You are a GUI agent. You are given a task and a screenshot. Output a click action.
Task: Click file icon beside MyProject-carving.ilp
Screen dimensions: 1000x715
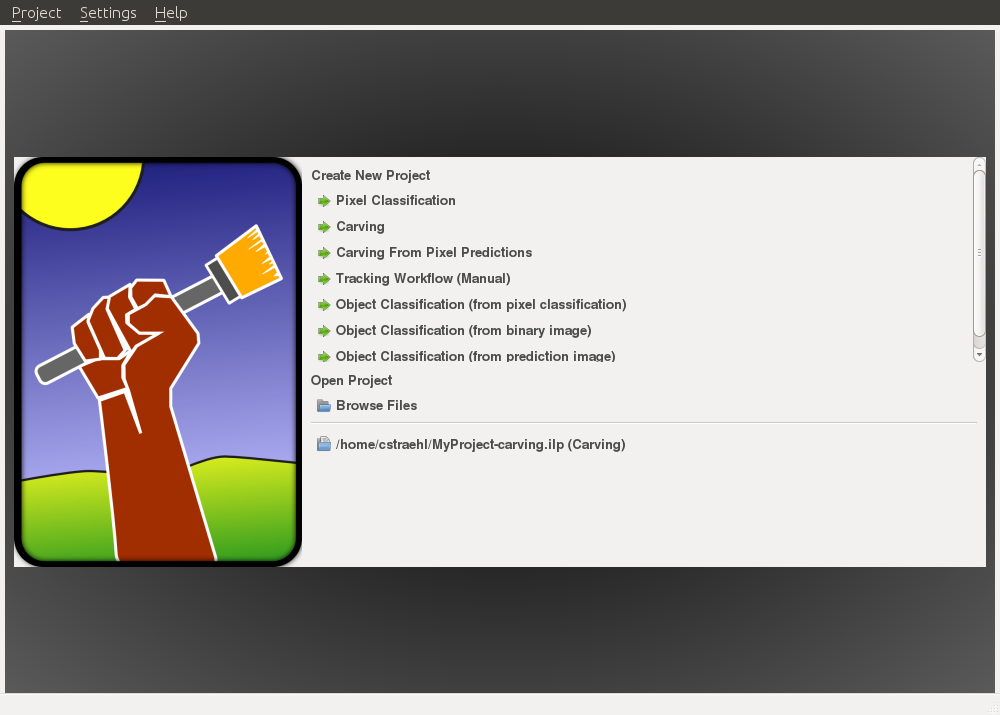[324, 444]
